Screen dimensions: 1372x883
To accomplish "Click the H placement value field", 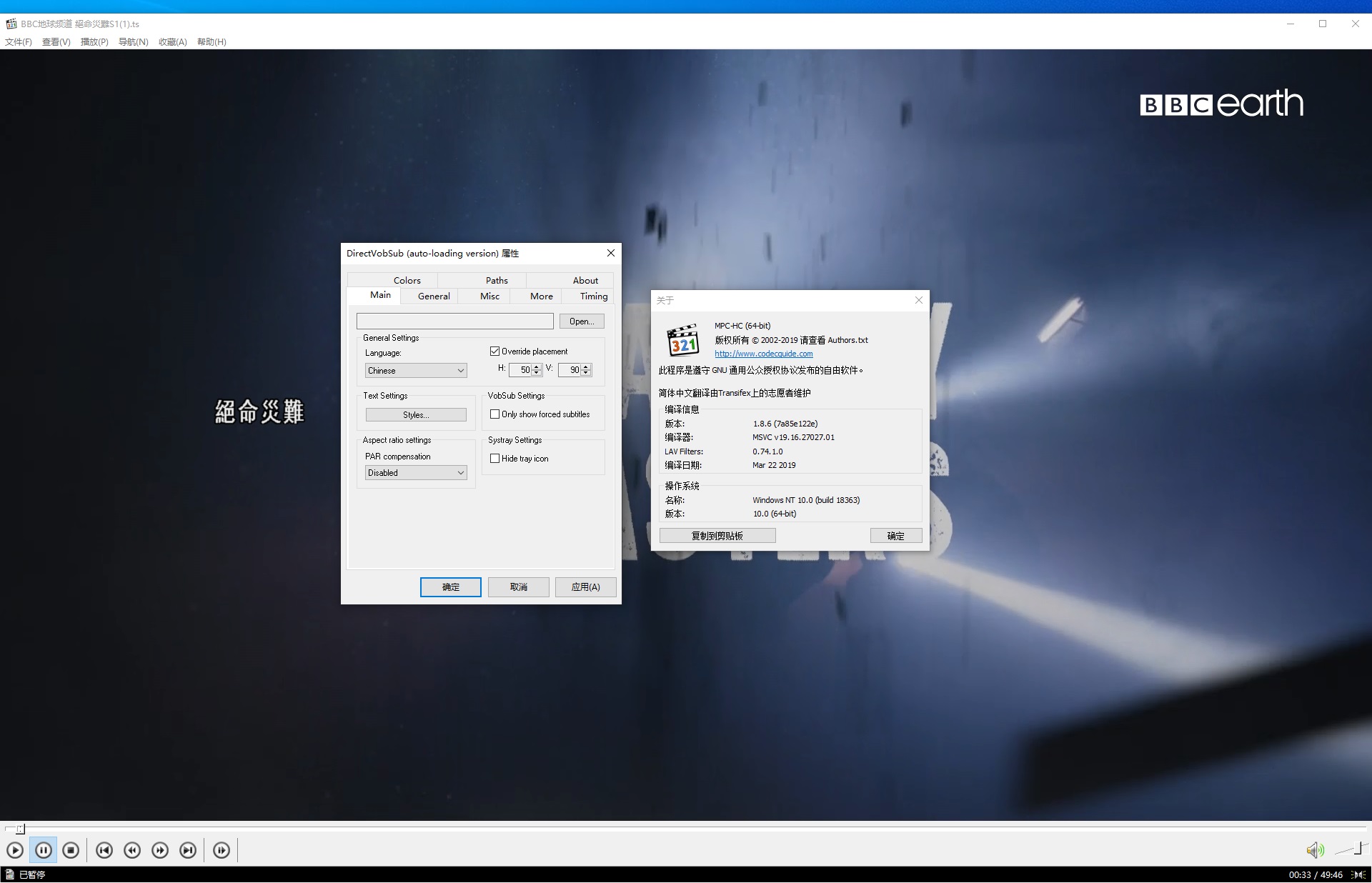I will [x=520, y=370].
